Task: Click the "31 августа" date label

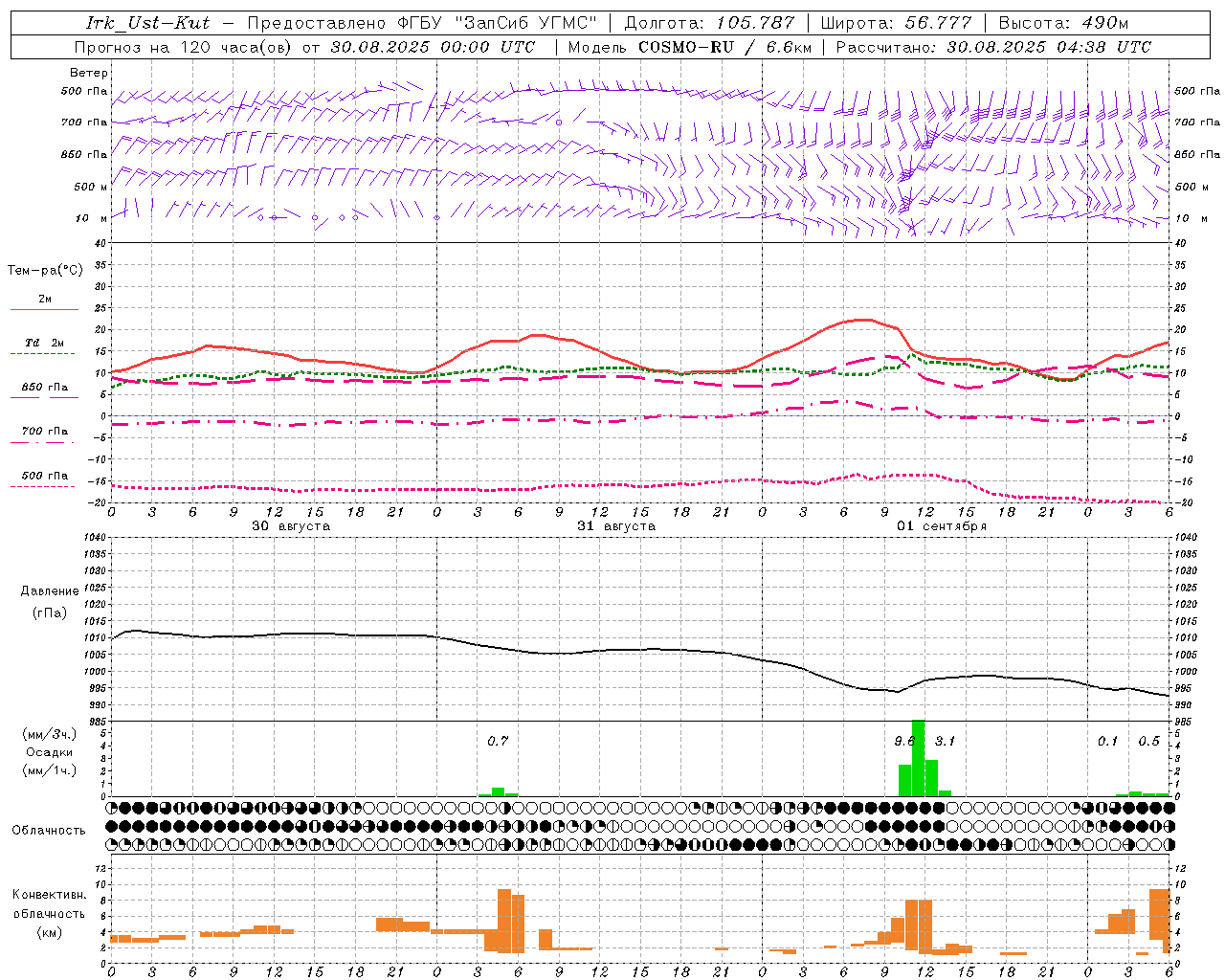Action: 616,526
